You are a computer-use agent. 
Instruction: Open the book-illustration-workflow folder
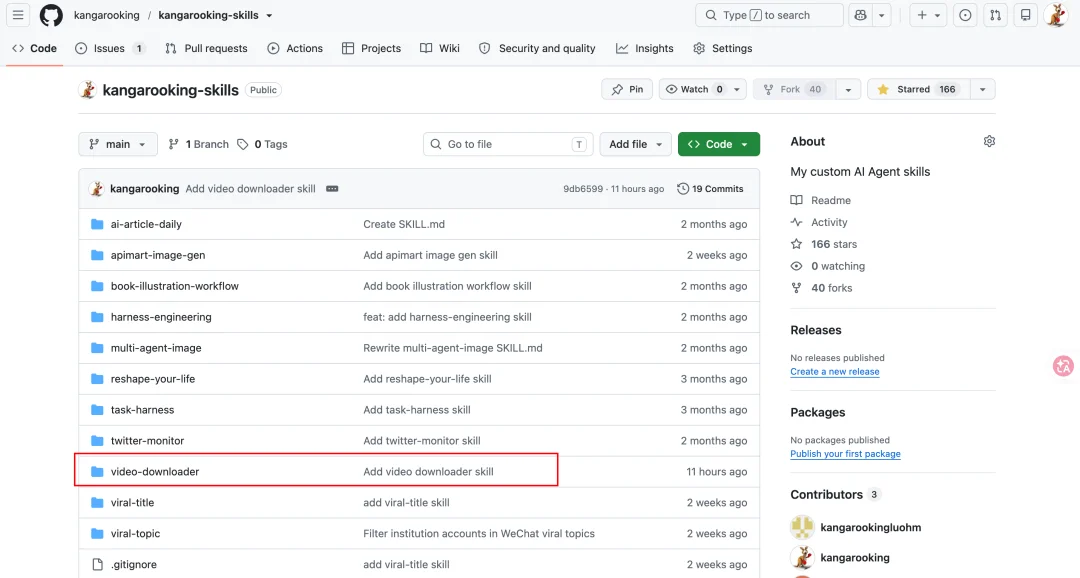175,286
